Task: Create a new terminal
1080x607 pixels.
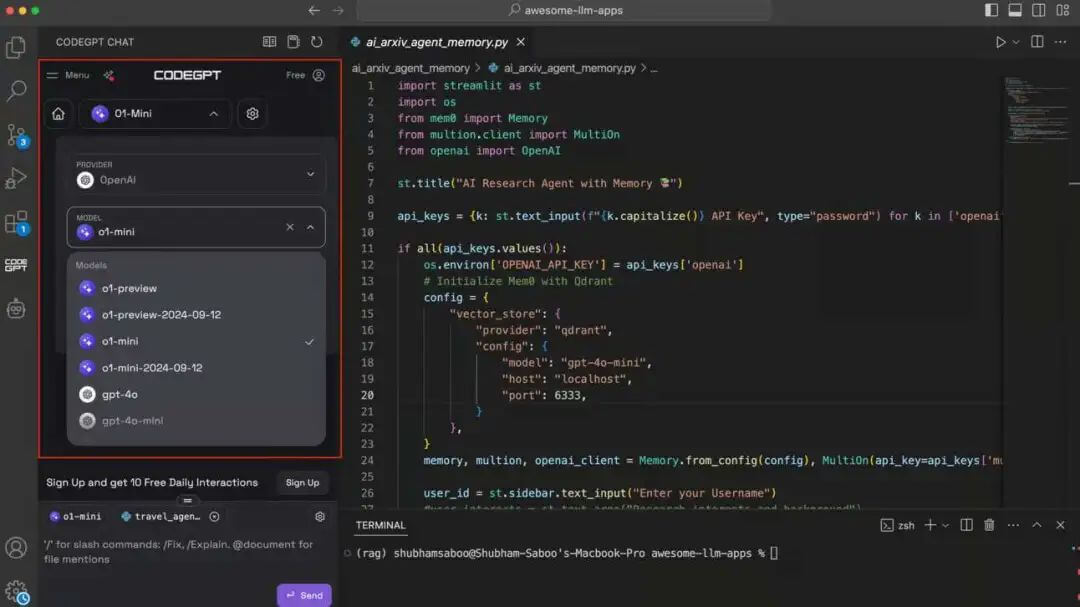Action: (930, 526)
